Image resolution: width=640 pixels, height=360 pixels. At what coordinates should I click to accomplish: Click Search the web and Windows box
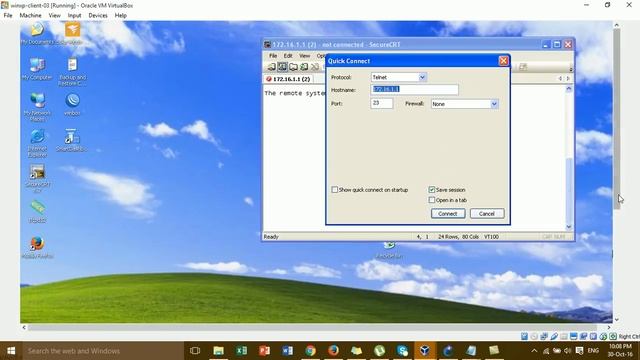pyautogui.click(x=103, y=351)
